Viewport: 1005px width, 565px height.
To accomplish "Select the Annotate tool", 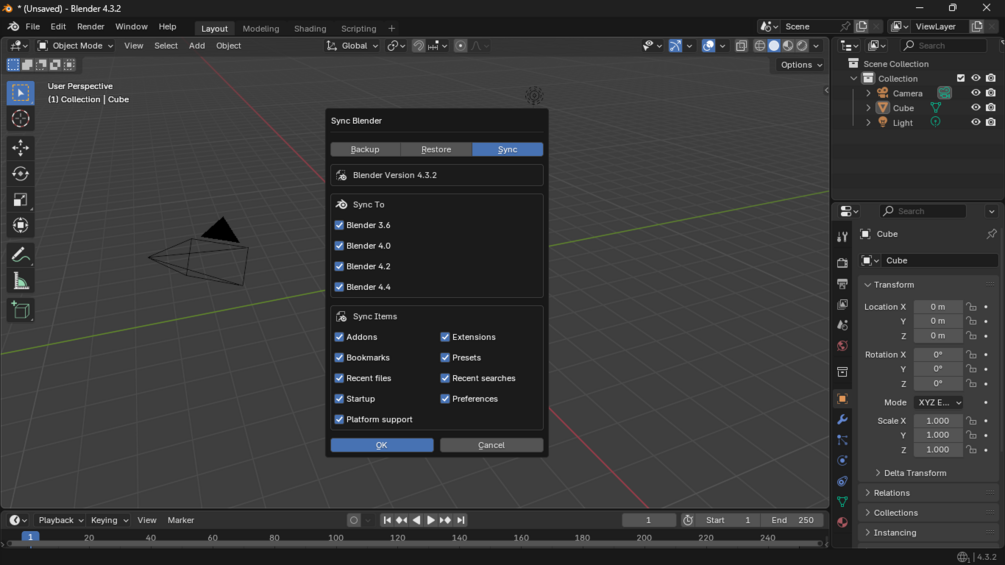I will pos(21,255).
